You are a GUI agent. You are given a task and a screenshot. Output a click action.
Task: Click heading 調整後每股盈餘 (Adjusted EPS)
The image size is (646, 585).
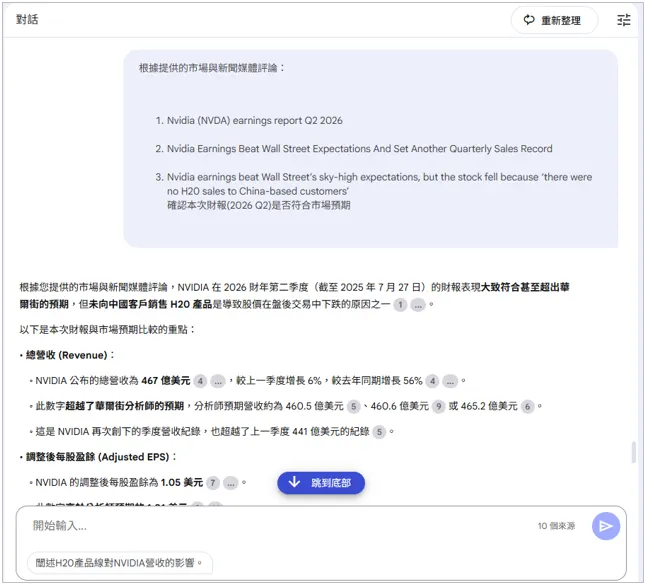coord(98,457)
